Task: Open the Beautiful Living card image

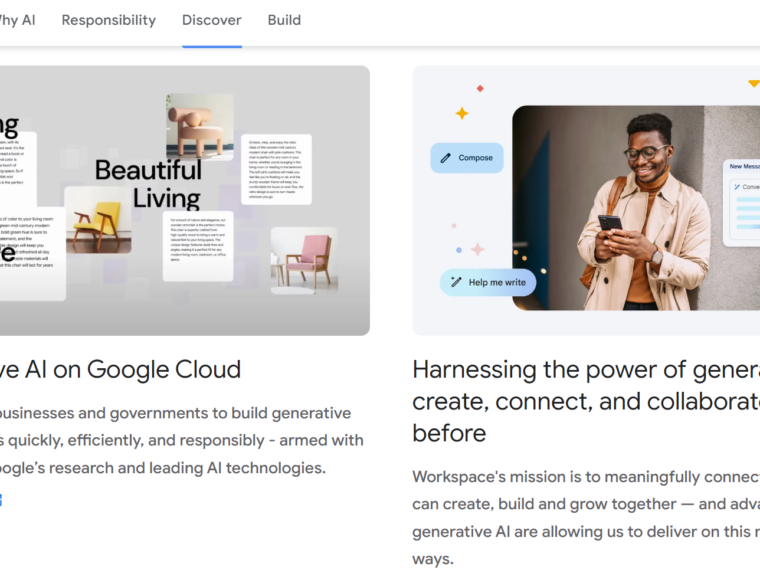Action: [185, 200]
